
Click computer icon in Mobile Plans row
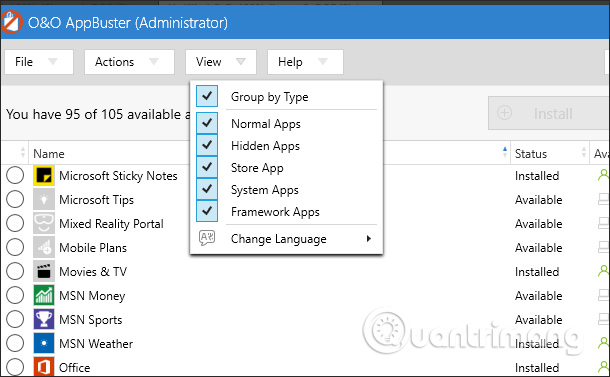click(604, 247)
